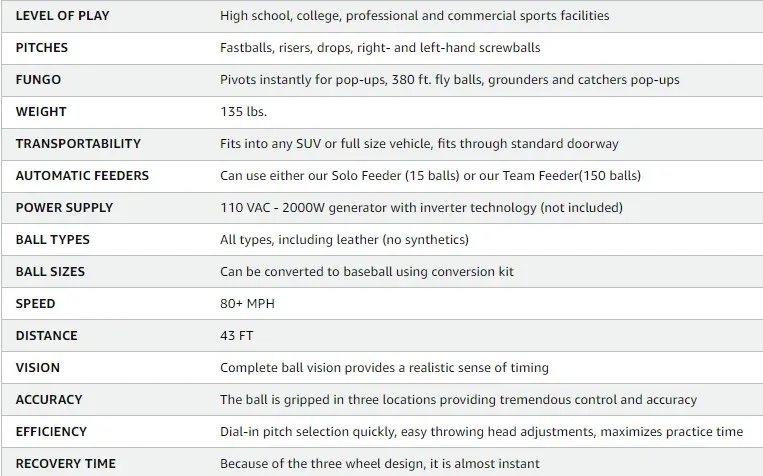Select the BALL TYPES label

pos(53,240)
